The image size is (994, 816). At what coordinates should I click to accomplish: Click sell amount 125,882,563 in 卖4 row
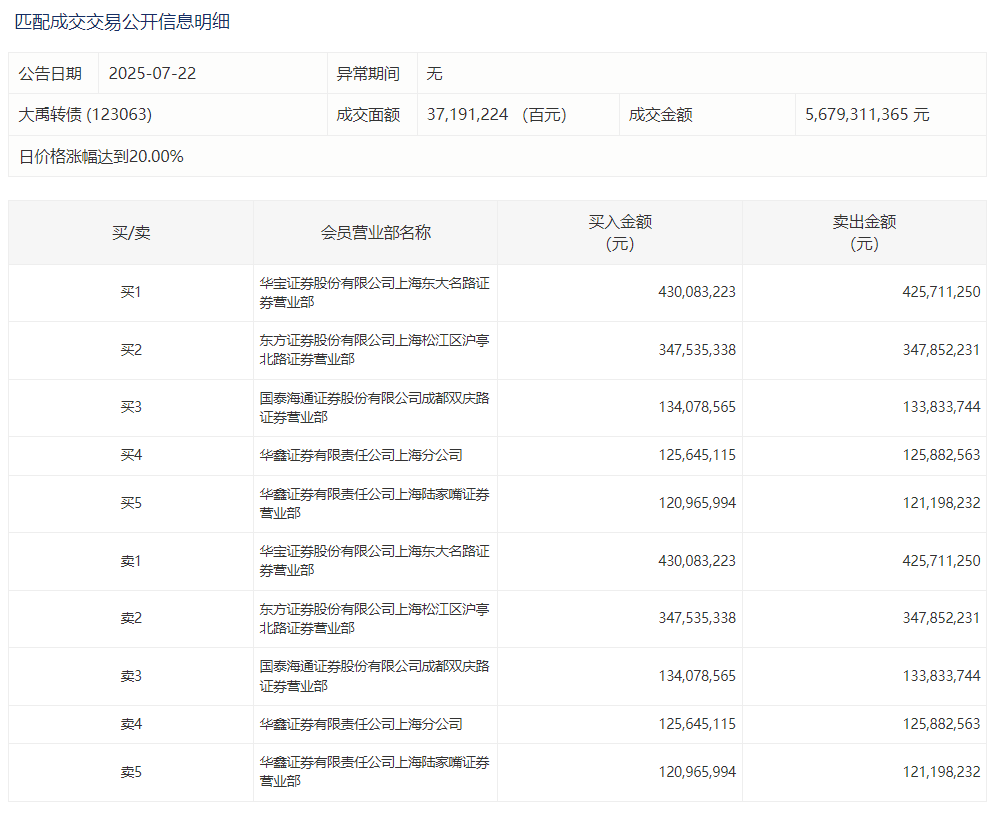[x=941, y=724]
